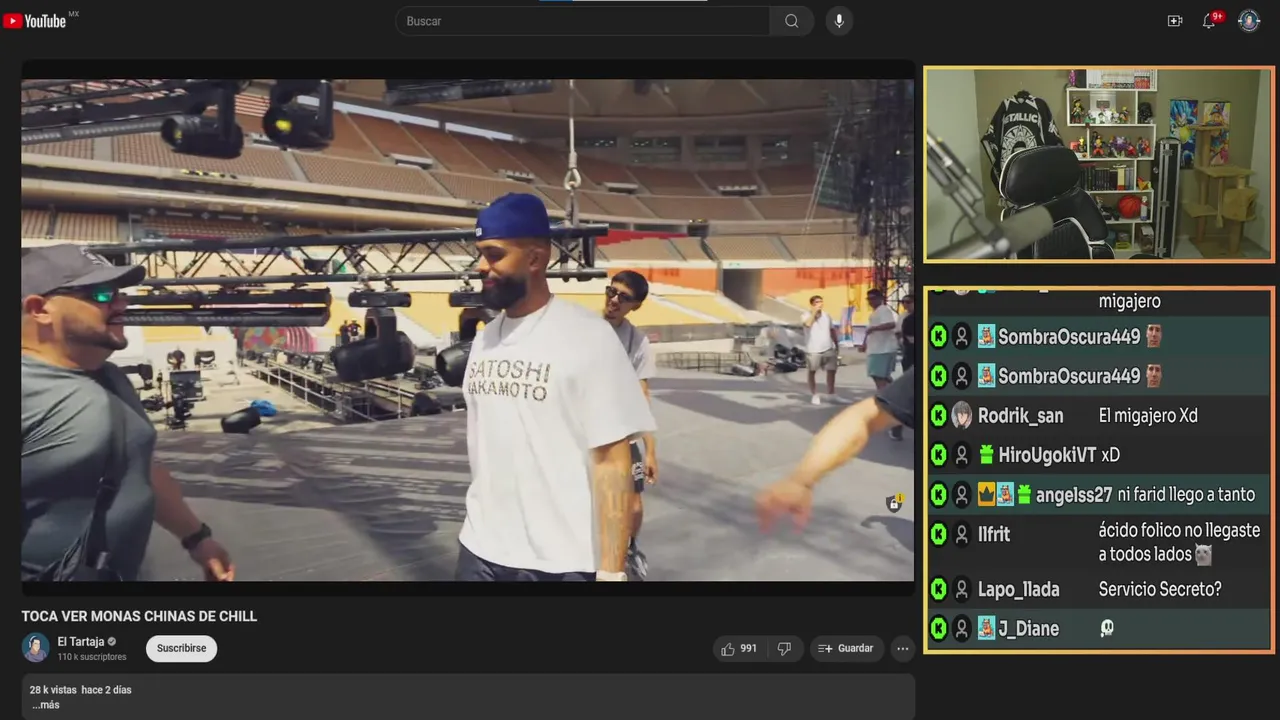The width and height of the screenshot is (1280, 720).
Task: Open El Tartaja channel avatar
Action: [36, 648]
